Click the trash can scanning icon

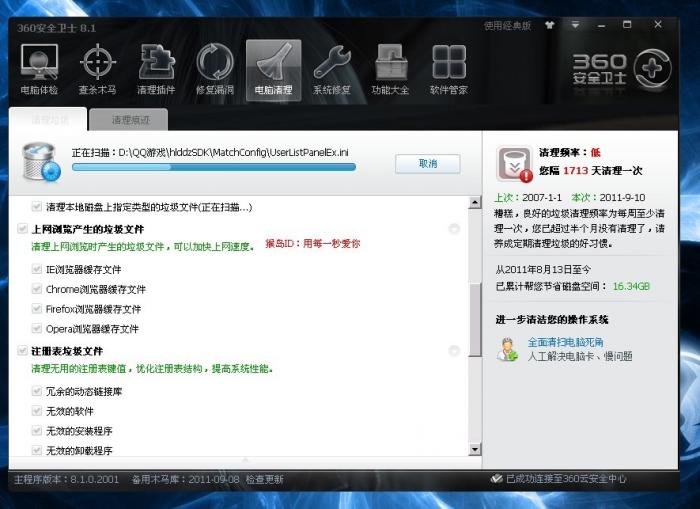pyautogui.click(x=41, y=162)
